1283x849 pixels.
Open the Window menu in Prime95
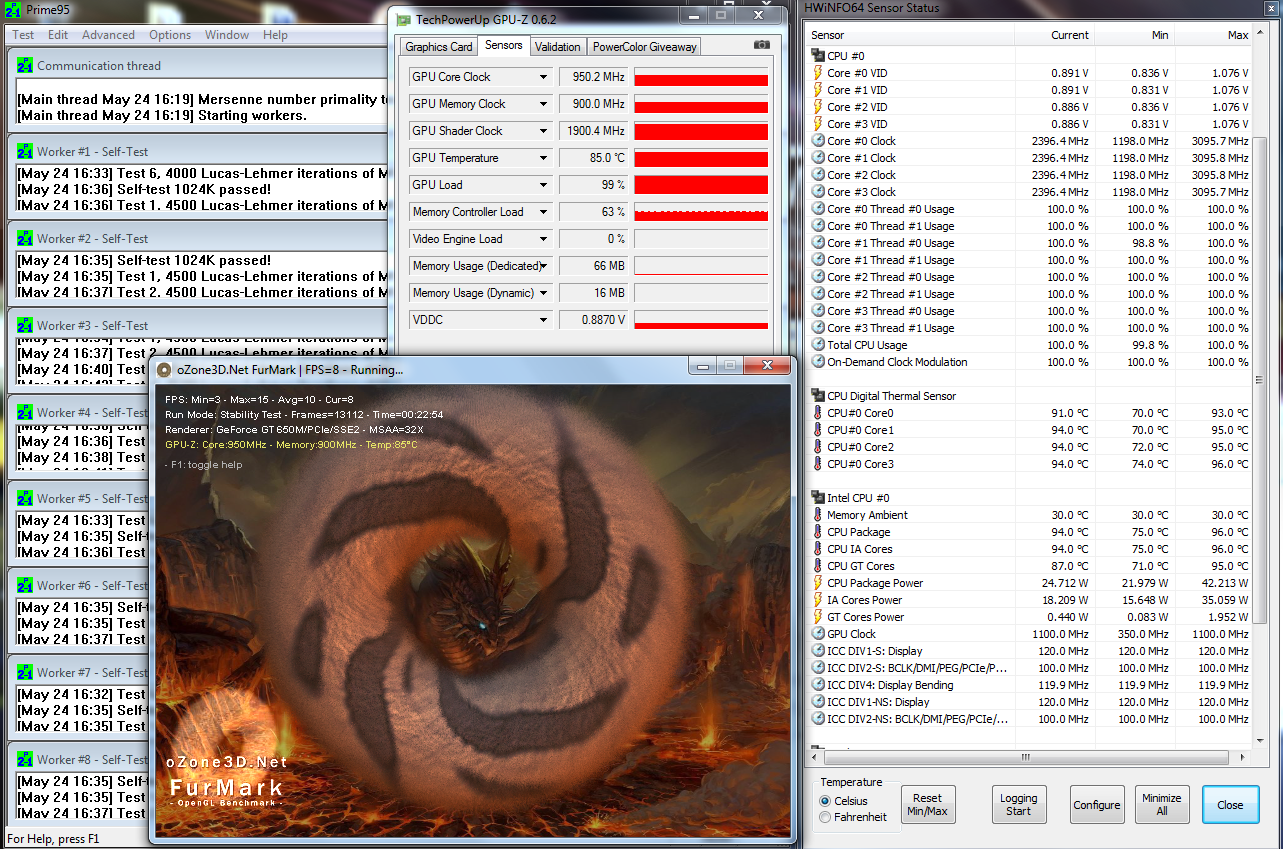[227, 35]
